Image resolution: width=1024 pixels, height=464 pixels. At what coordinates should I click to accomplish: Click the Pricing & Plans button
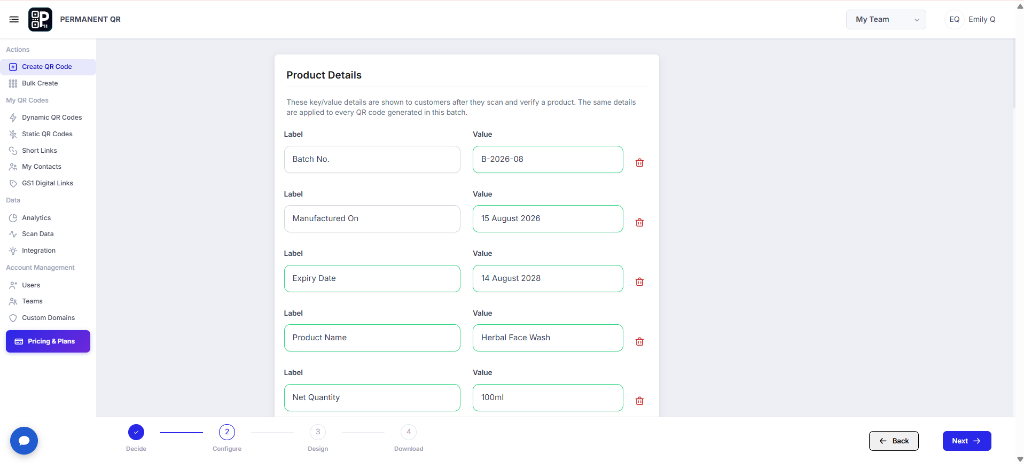48,341
